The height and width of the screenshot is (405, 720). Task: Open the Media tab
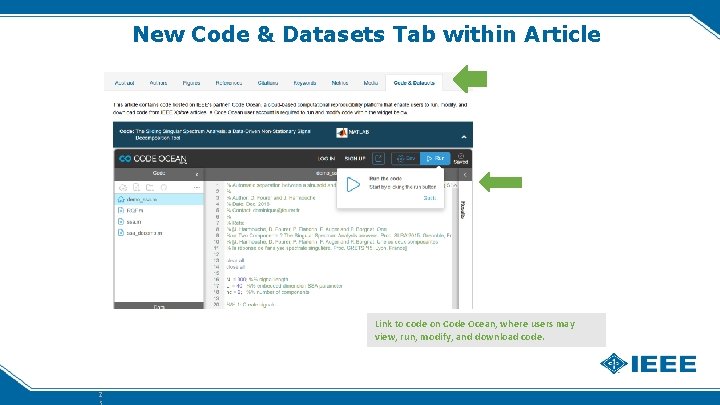(x=371, y=83)
